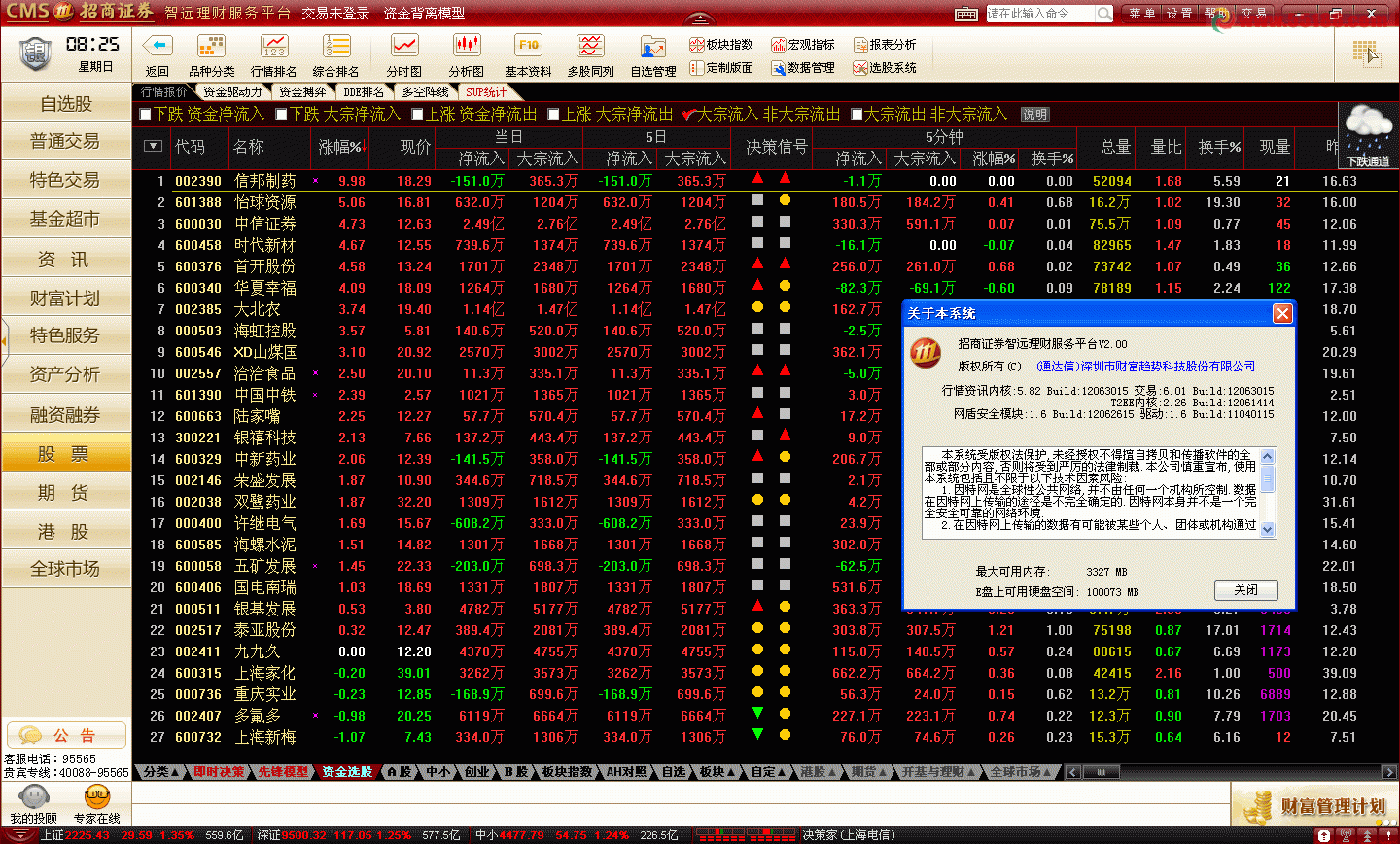Toggle 下跌 大宗净流入 checkbox

pyautogui.click(x=282, y=115)
